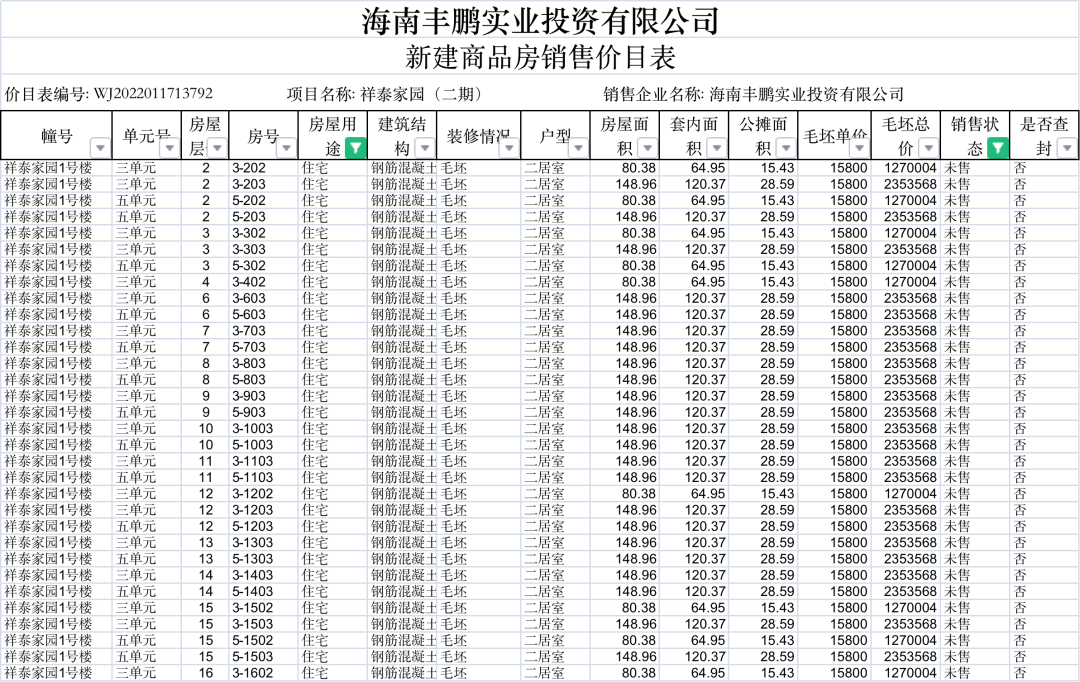Image resolution: width=1080 pixels, height=682 pixels.
Task: Select the 价目表编号 WJ2022011713792 cell
Action: point(109,94)
